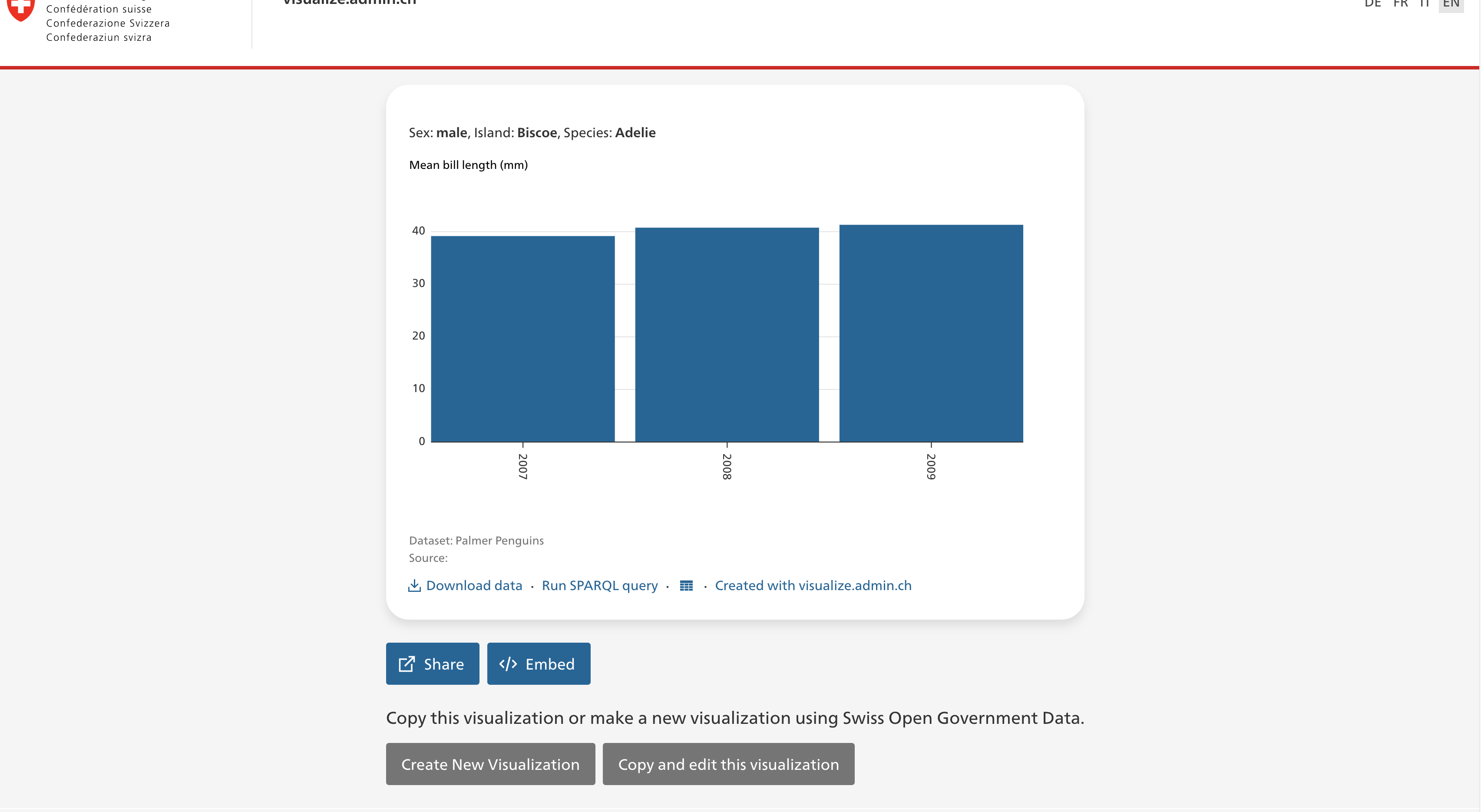The height and width of the screenshot is (812, 1481).
Task: Click Create New Visualization button
Action: pos(490,764)
